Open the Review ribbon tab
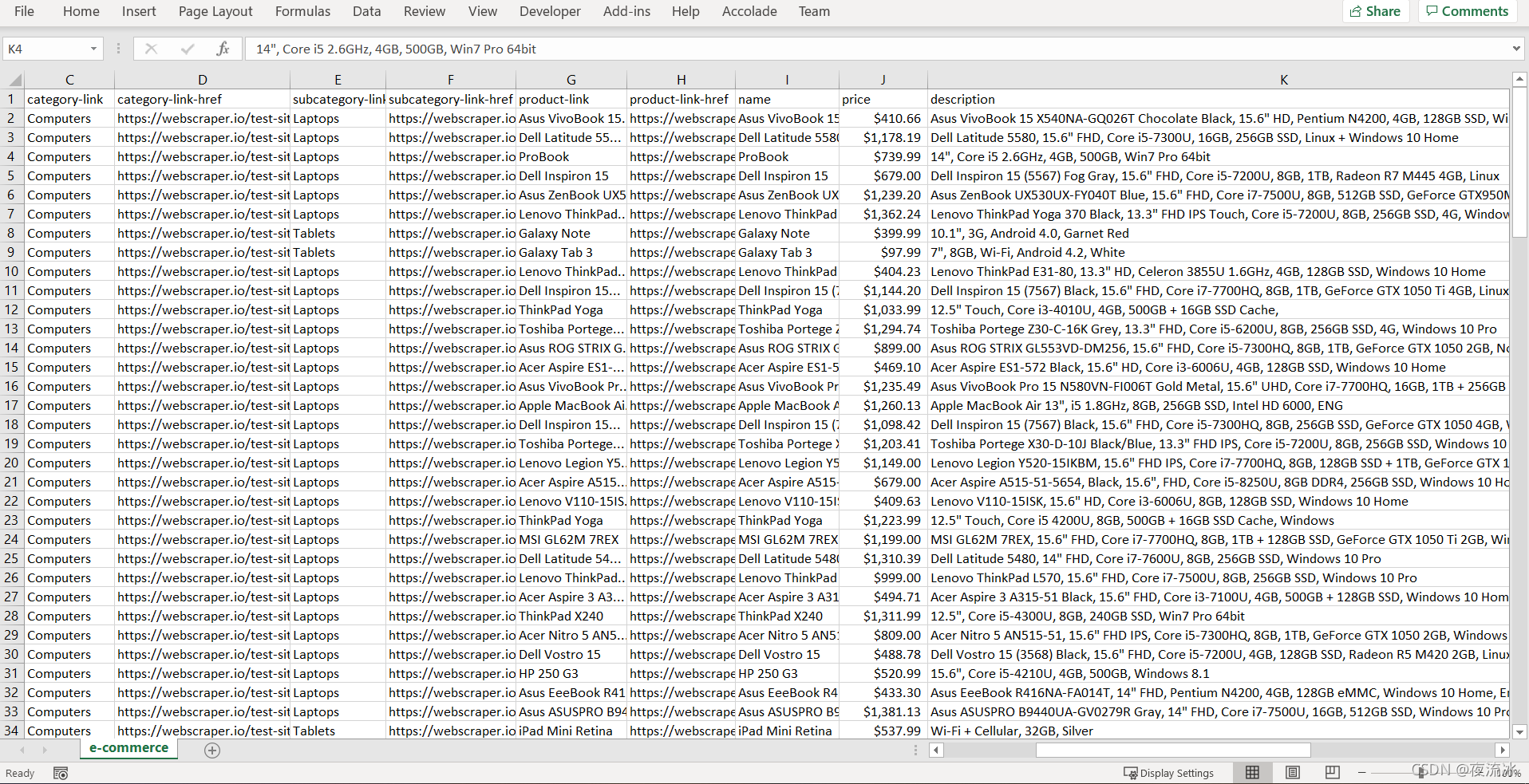The width and height of the screenshot is (1529, 784). click(425, 11)
